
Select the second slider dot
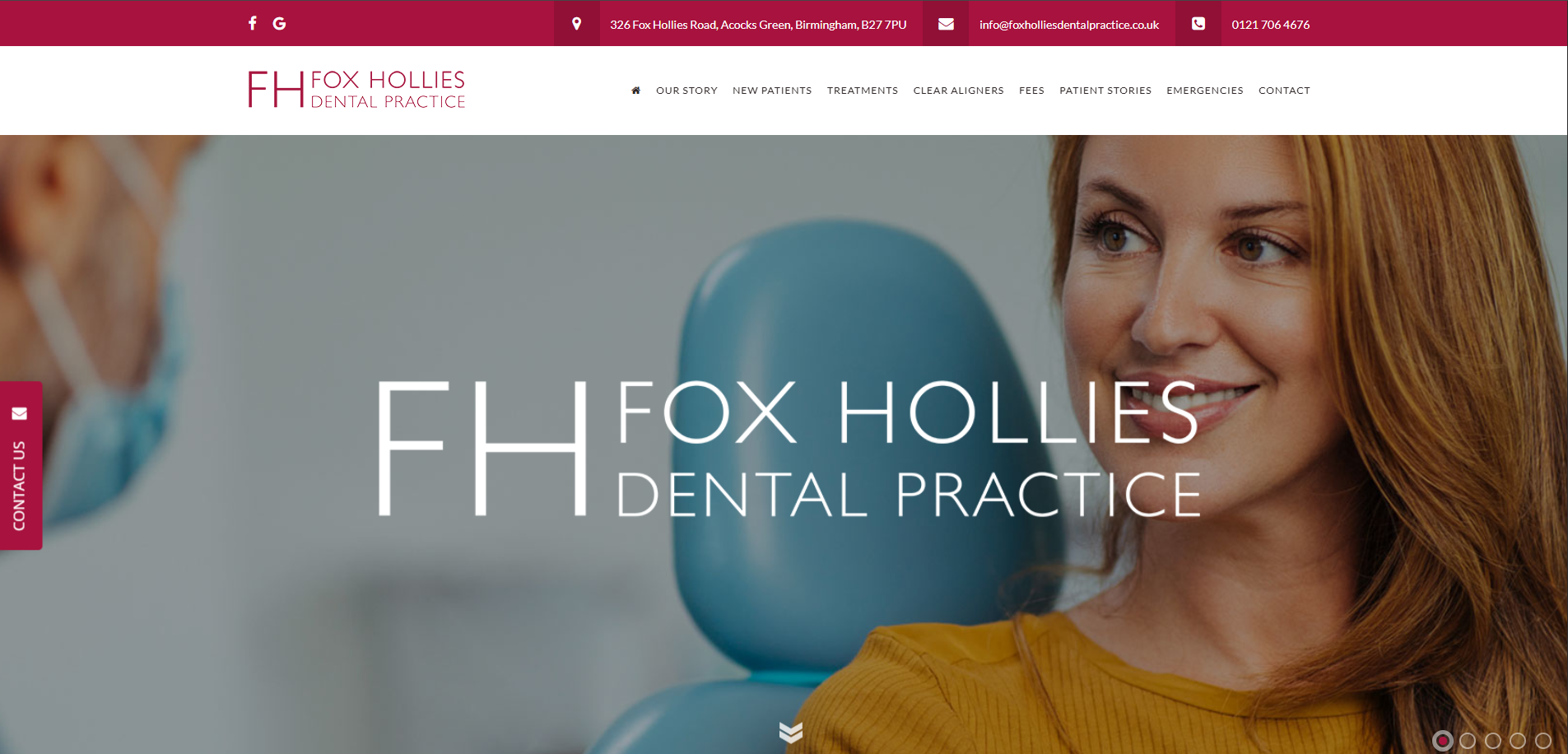click(1468, 741)
